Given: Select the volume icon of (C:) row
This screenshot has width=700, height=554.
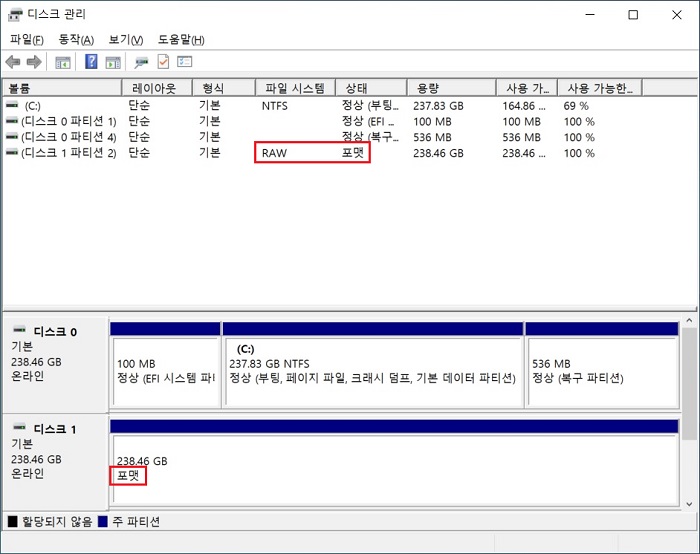Looking at the screenshot, I should tap(12, 105).
